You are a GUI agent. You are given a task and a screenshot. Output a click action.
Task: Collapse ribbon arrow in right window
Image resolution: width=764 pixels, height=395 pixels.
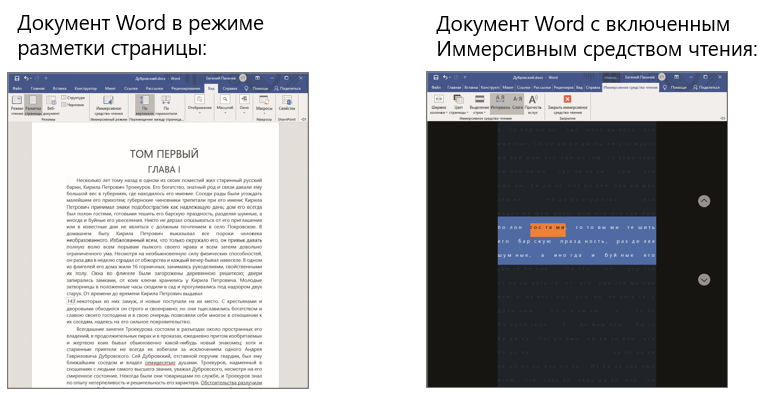723,118
